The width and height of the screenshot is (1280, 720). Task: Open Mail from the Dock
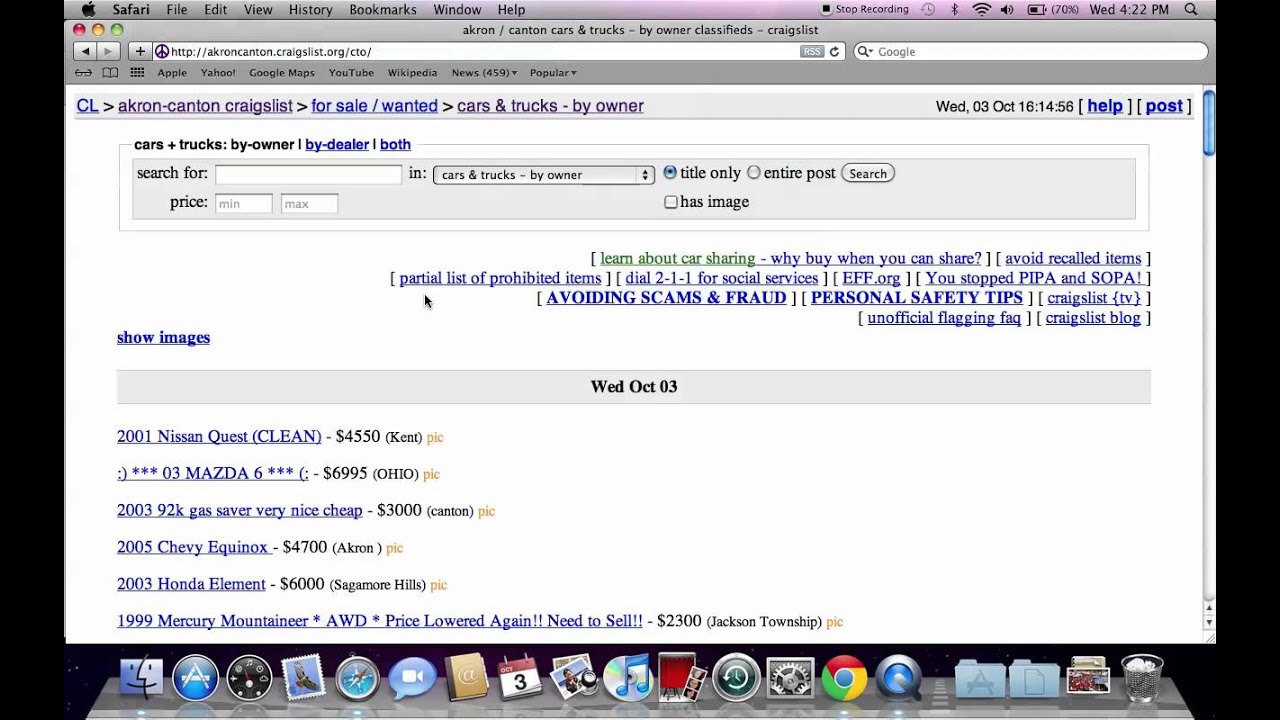pos(303,679)
